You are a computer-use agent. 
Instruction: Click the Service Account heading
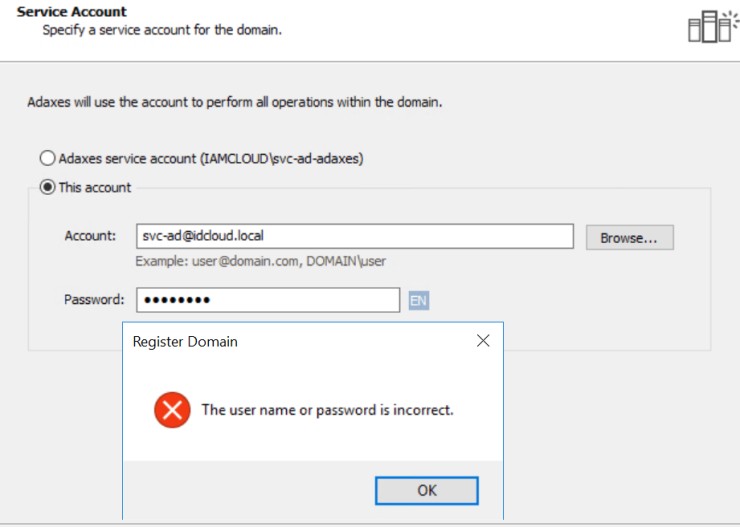pyautogui.click(x=72, y=11)
